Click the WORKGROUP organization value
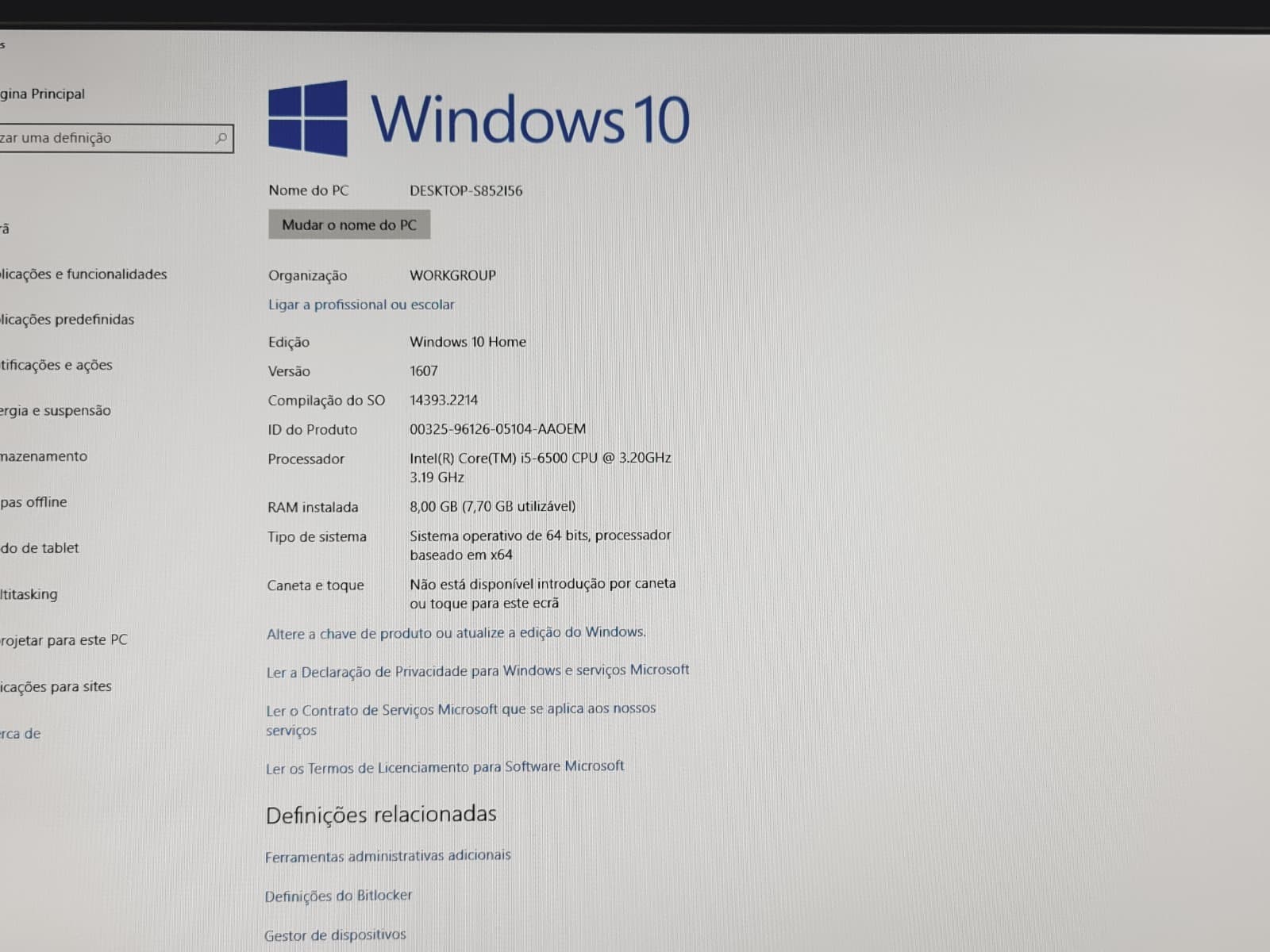Screen dimensions: 1270x952 [x=452, y=275]
